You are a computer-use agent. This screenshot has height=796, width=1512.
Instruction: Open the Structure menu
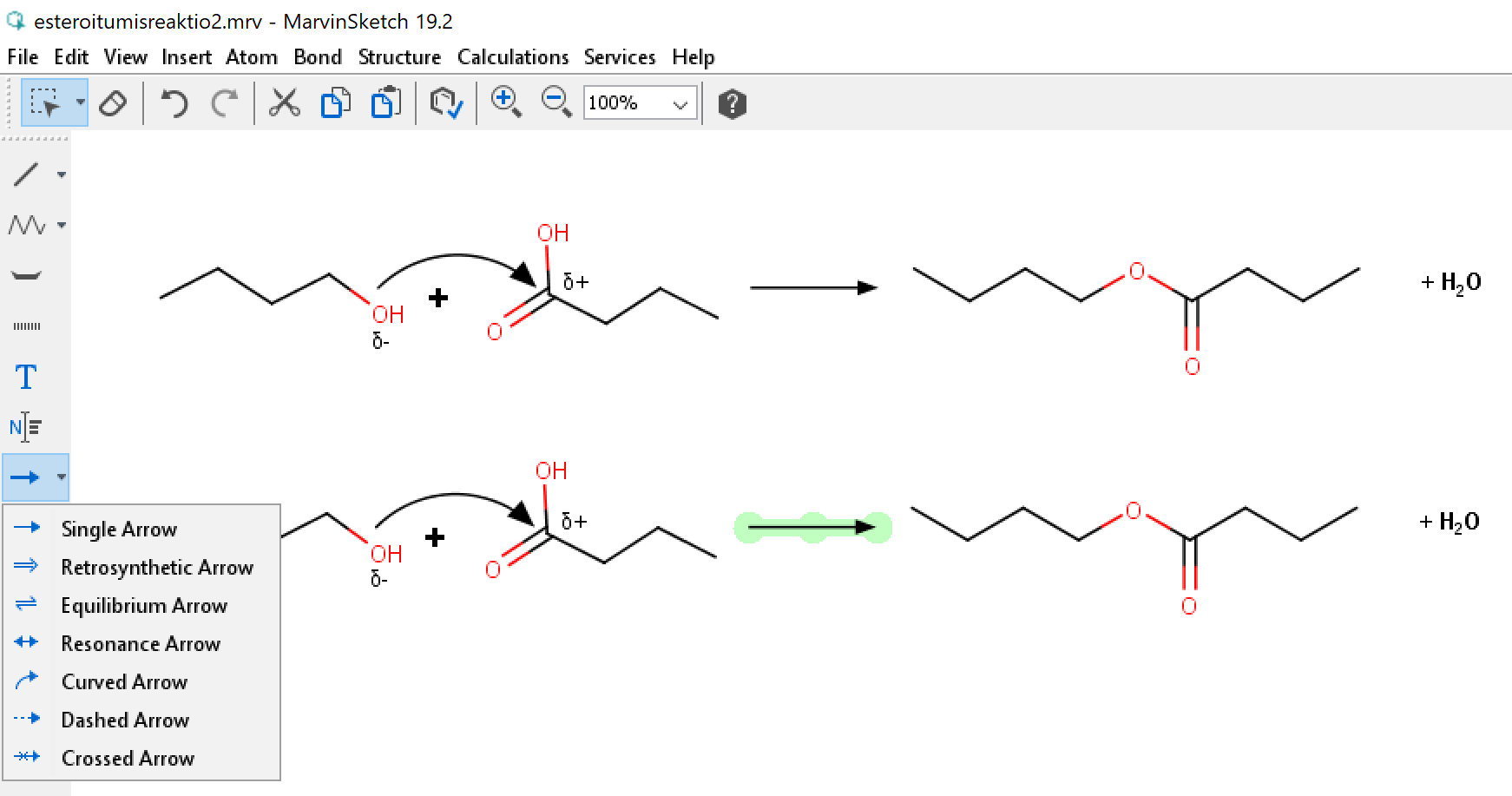pos(399,57)
